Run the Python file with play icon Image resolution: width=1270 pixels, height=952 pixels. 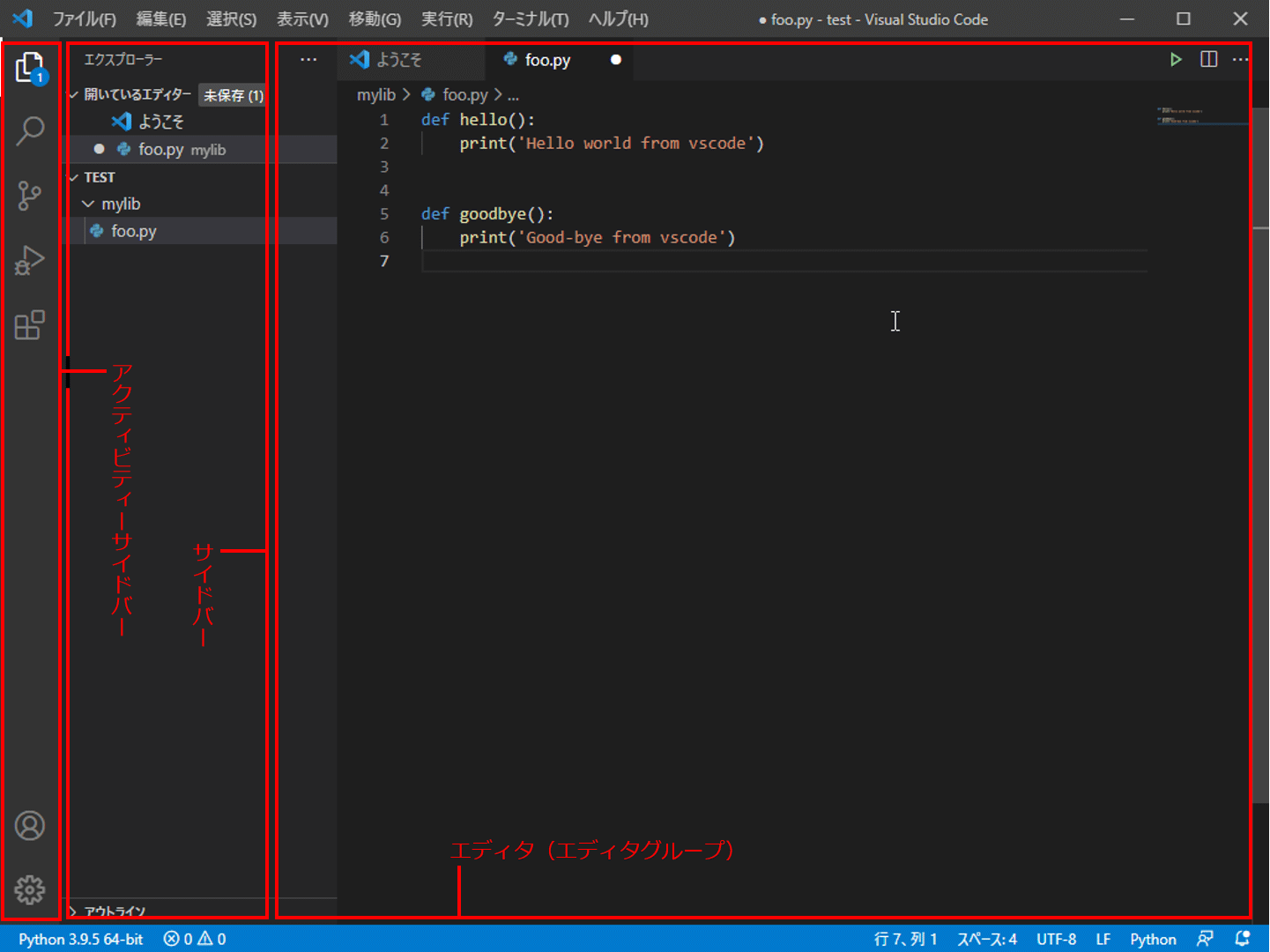pos(1176,60)
